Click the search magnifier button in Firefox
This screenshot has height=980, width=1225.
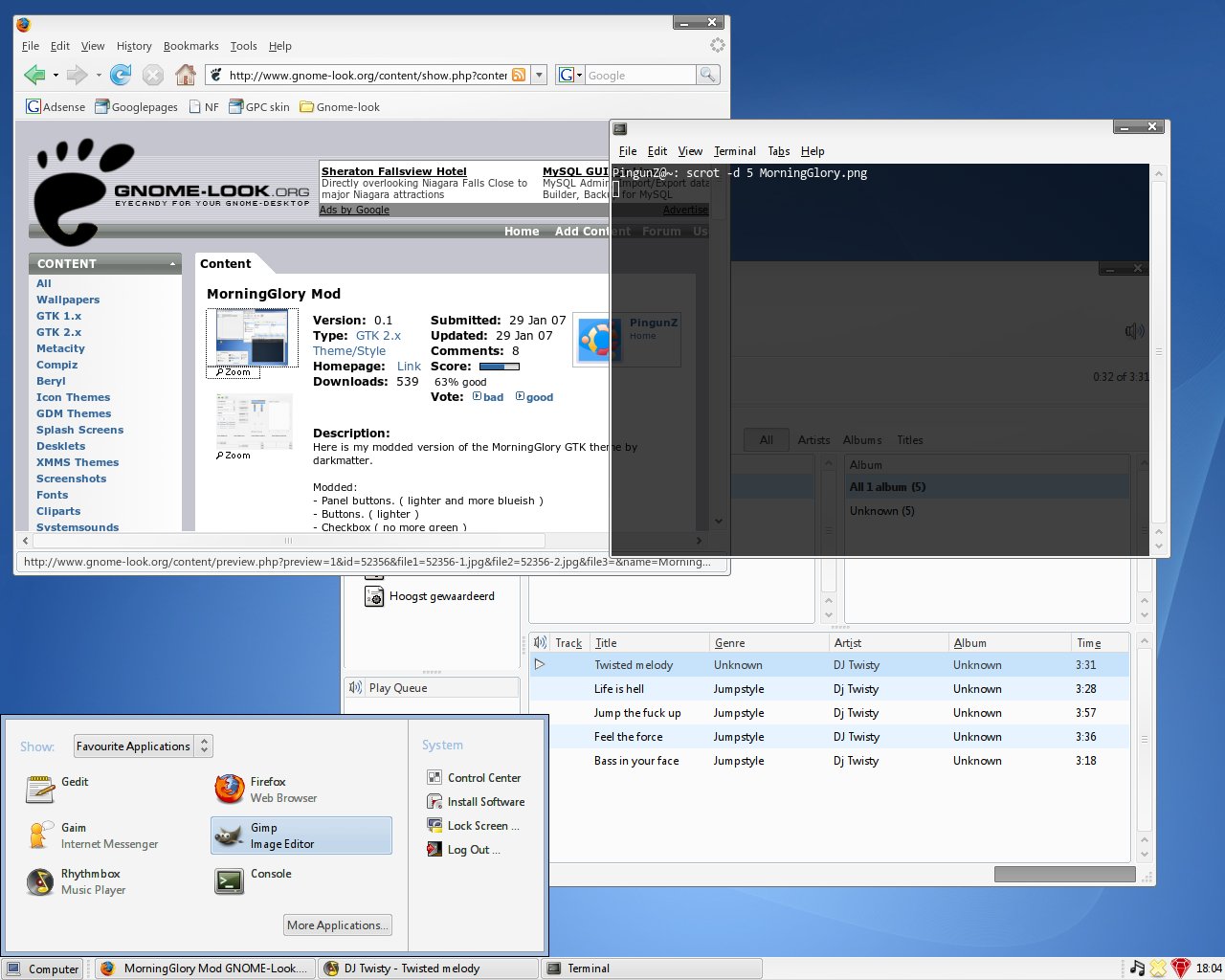click(x=707, y=75)
